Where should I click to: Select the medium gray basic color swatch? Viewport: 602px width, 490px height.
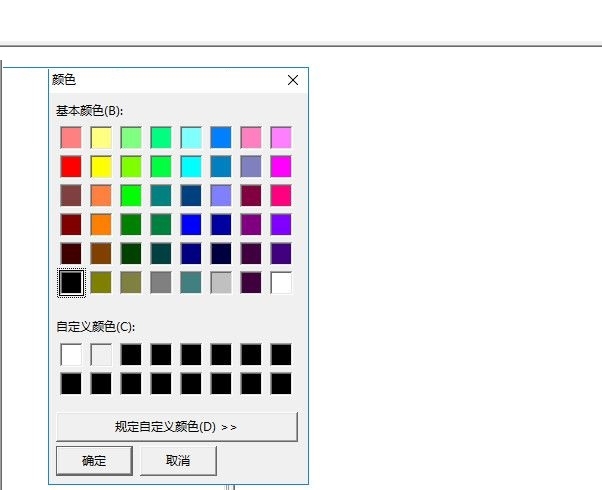[x=161, y=283]
